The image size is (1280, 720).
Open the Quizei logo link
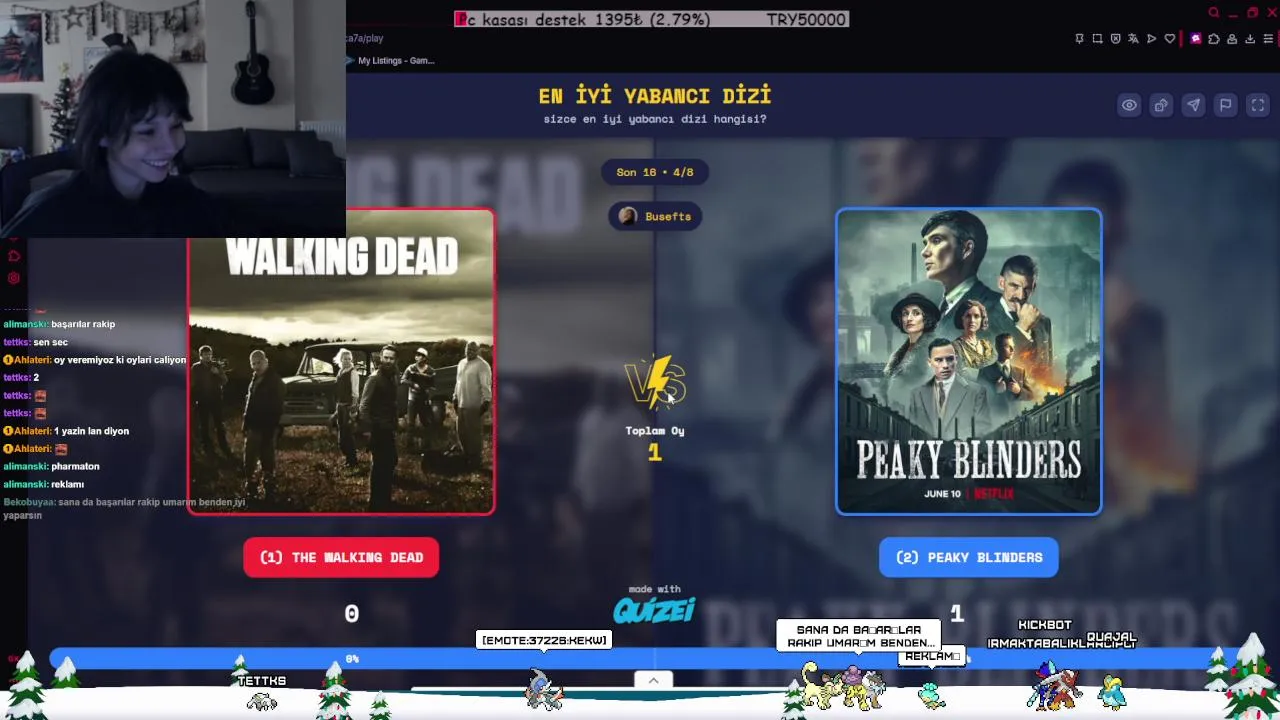tap(654, 610)
